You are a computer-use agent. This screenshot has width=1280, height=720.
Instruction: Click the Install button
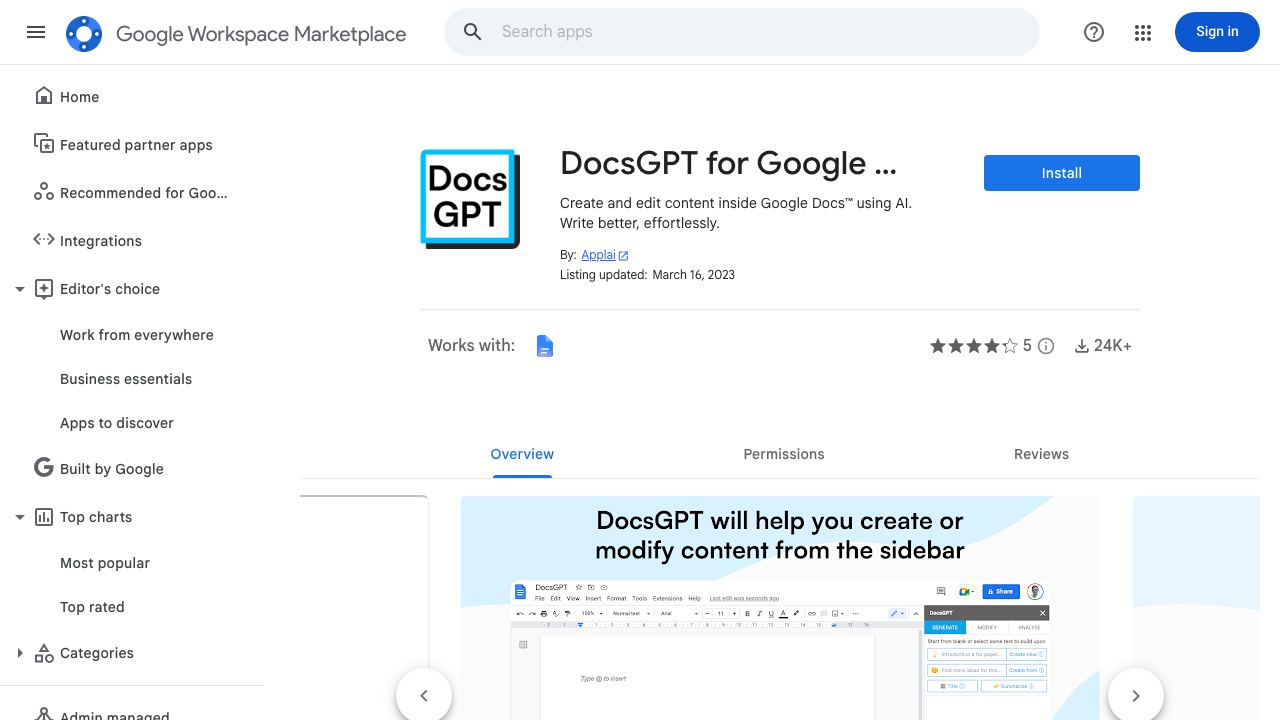click(1062, 173)
